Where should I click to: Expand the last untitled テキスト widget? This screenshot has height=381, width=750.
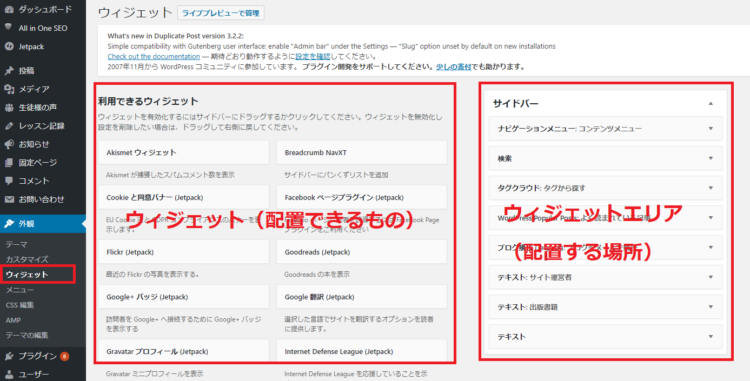pyautogui.click(x=710, y=337)
